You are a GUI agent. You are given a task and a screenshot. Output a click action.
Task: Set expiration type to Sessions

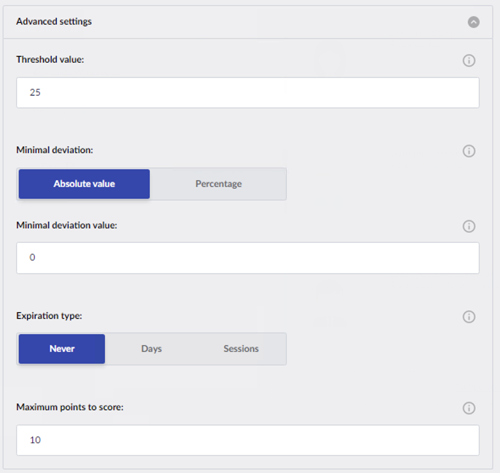point(241,349)
